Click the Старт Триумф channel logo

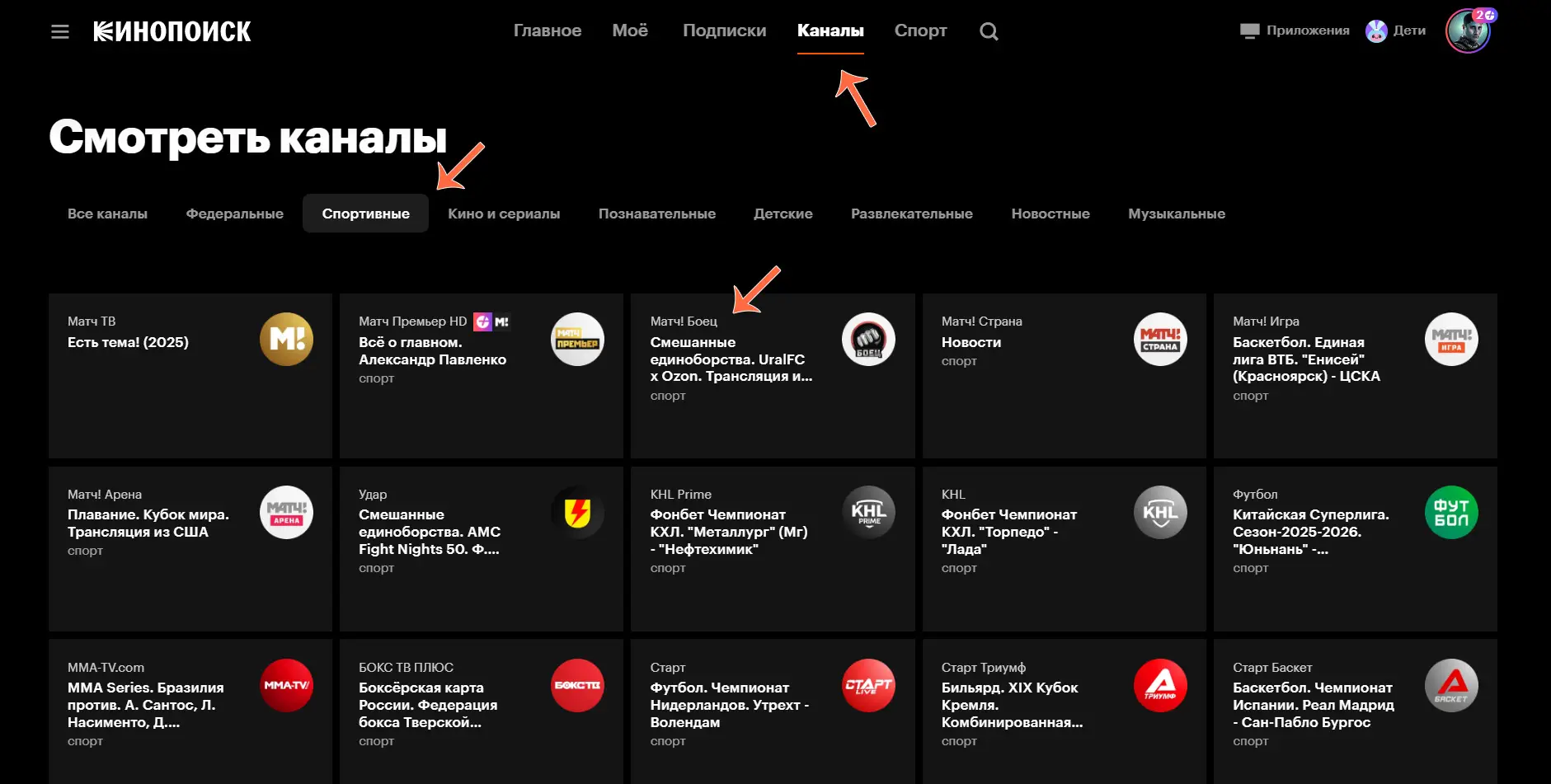click(1160, 685)
